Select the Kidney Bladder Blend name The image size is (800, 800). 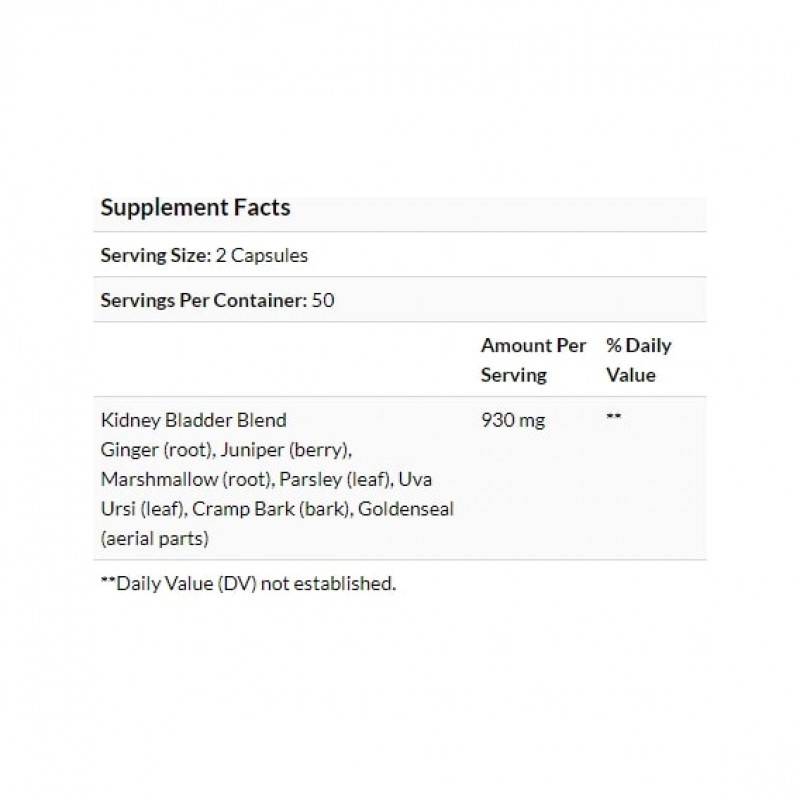coord(194,419)
